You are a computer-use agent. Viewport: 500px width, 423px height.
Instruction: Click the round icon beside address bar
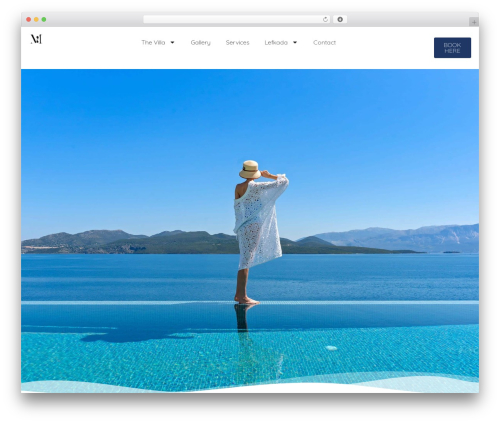pos(340,19)
